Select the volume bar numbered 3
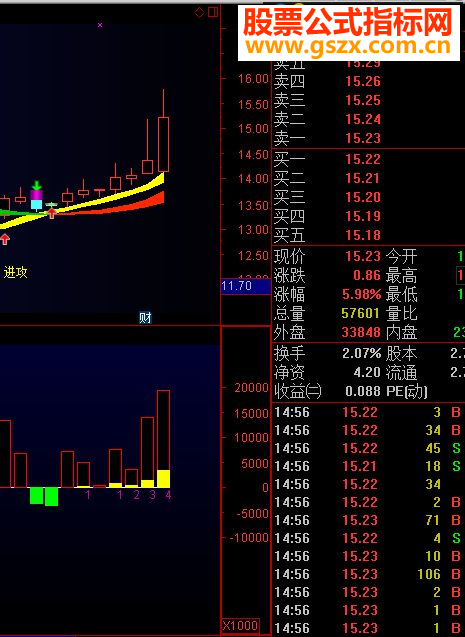Image resolution: width=465 pixels, height=637 pixels. (147, 452)
